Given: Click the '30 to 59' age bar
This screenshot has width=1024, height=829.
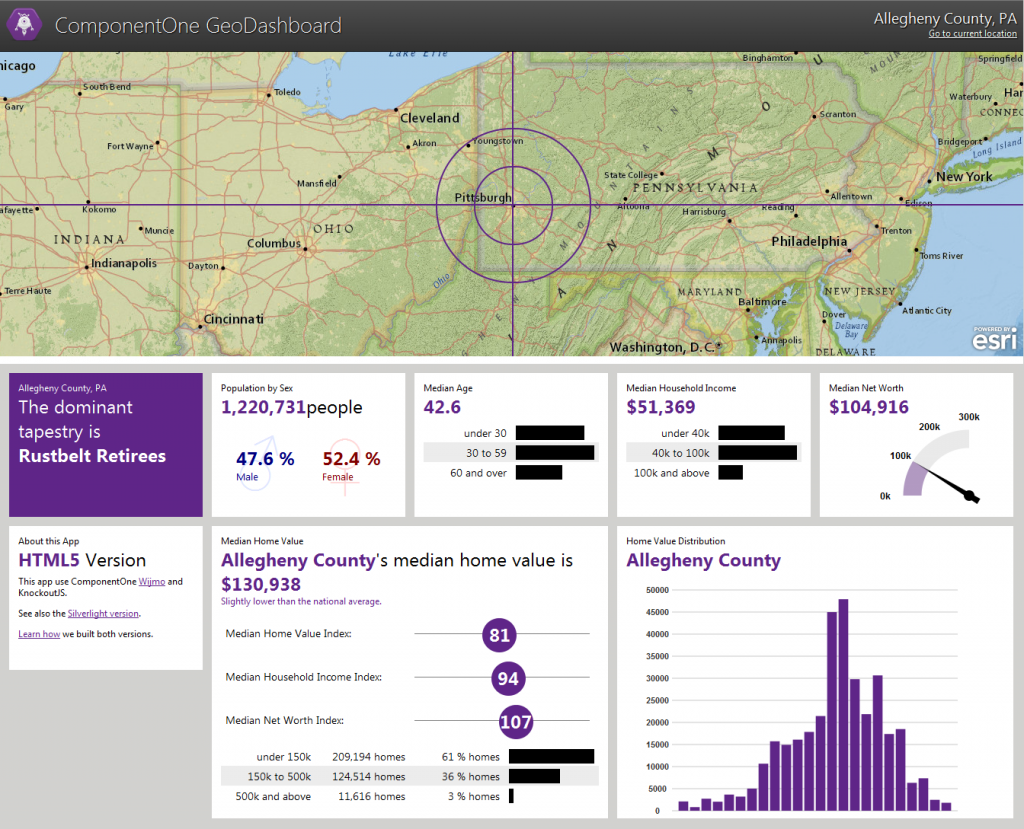Looking at the screenshot, I should pyautogui.click(x=555, y=453).
